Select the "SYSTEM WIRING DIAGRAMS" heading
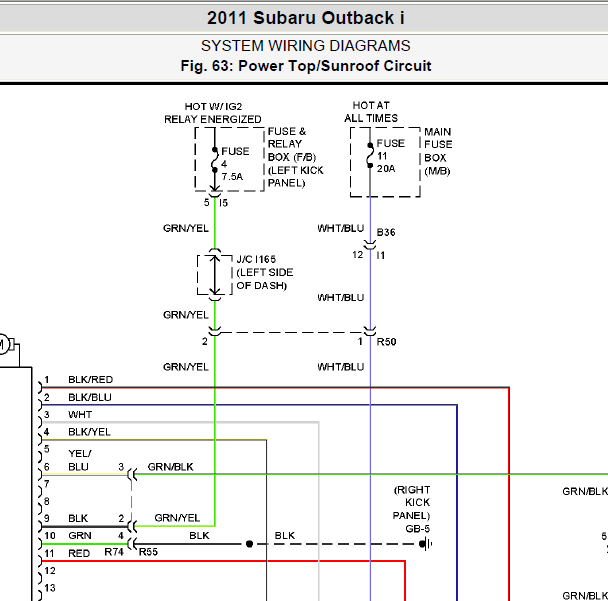Screen dimensions: 608x601 tap(306, 46)
